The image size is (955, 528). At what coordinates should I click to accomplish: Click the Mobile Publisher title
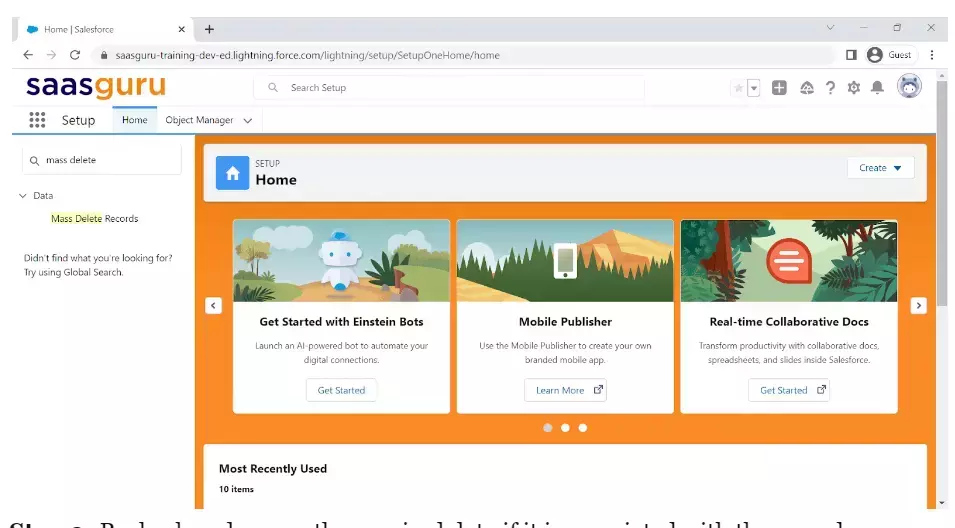click(565, 322)
